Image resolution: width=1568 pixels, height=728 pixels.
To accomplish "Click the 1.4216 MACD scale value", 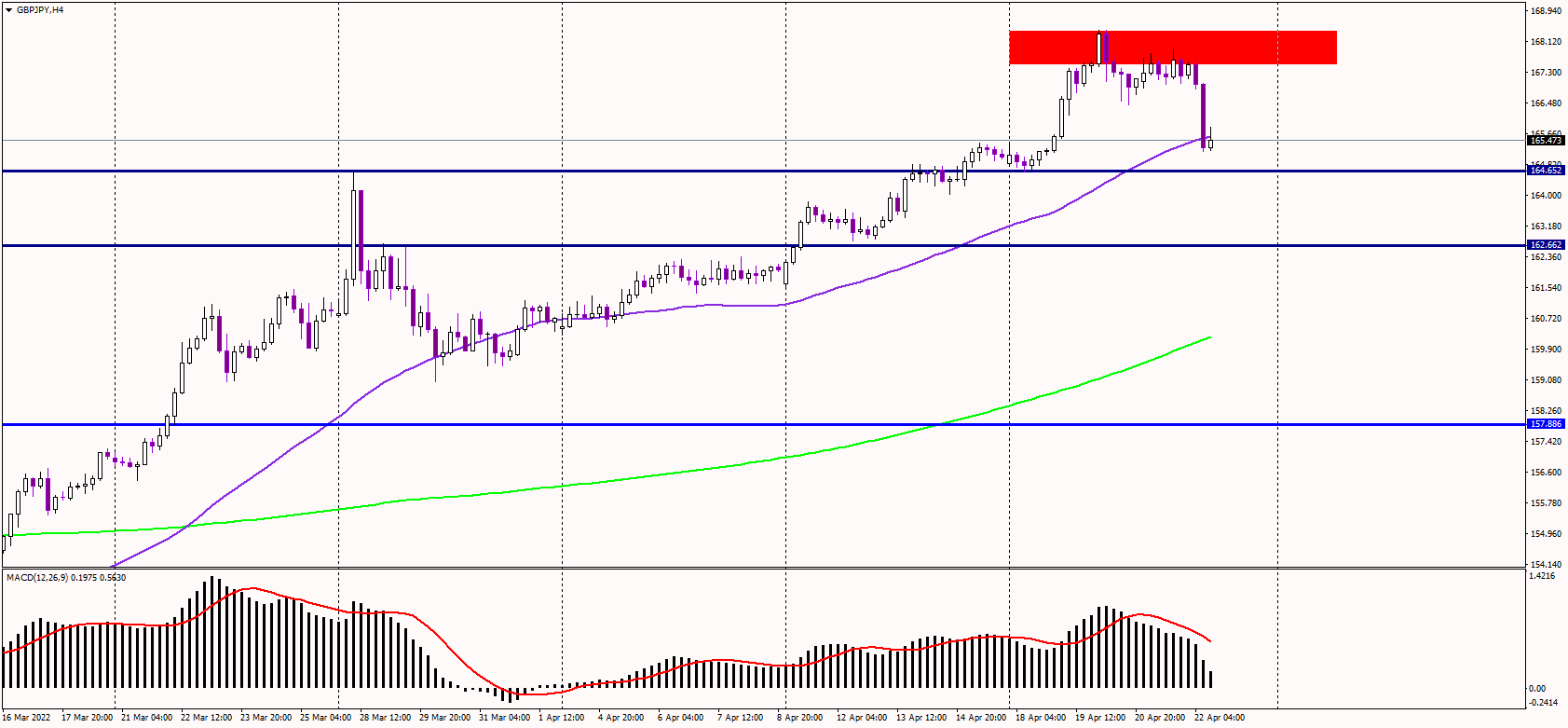I will click(1543, 576).
